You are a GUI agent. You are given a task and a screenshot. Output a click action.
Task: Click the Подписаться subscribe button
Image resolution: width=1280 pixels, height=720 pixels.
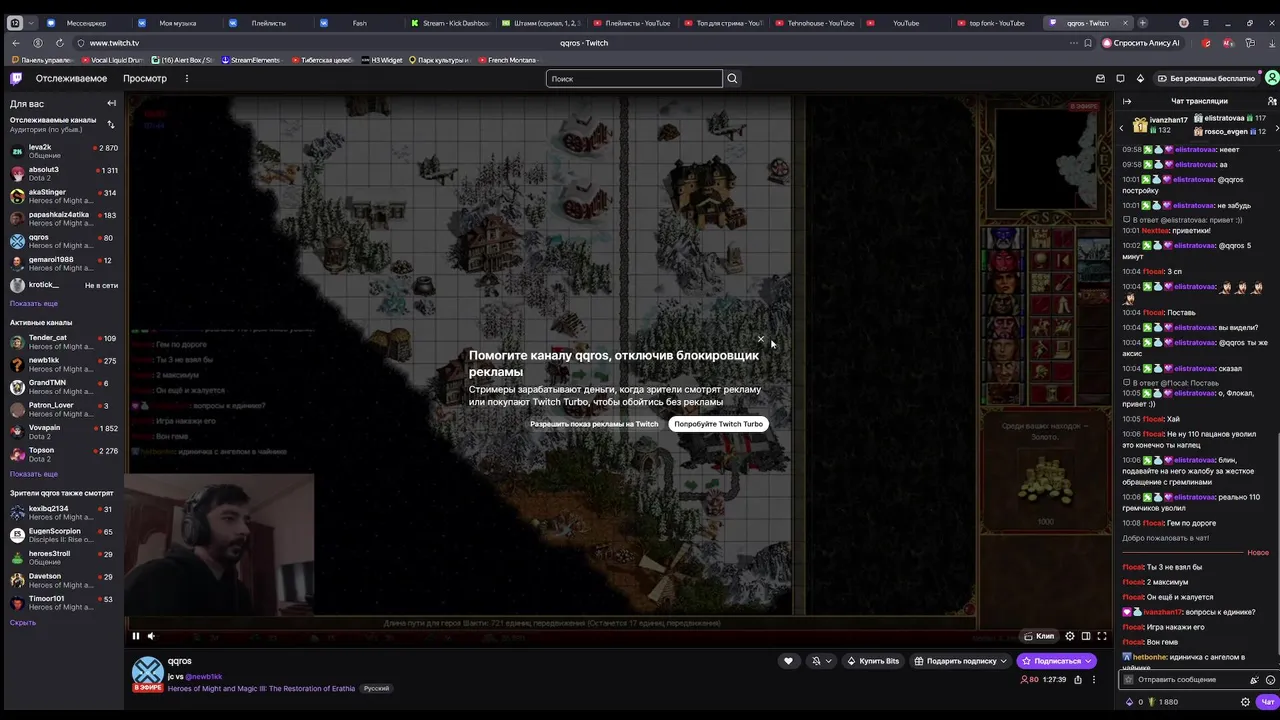point(1057,661)
